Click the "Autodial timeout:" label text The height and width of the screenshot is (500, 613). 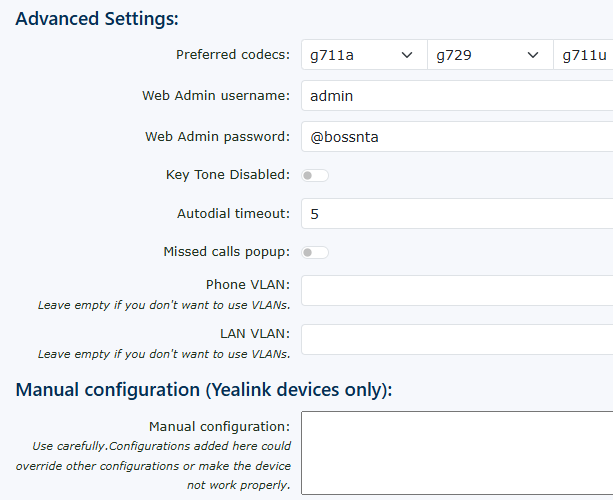[234, 214]
